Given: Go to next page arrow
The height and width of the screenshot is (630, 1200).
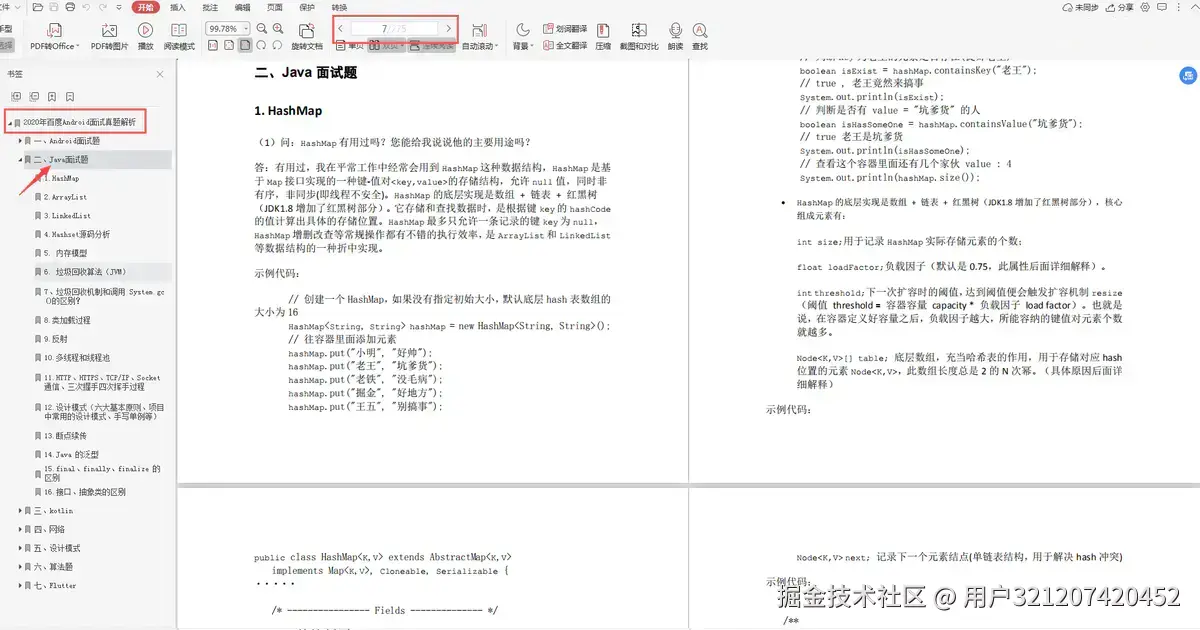Looking at the screenshot, I should 449,29.
